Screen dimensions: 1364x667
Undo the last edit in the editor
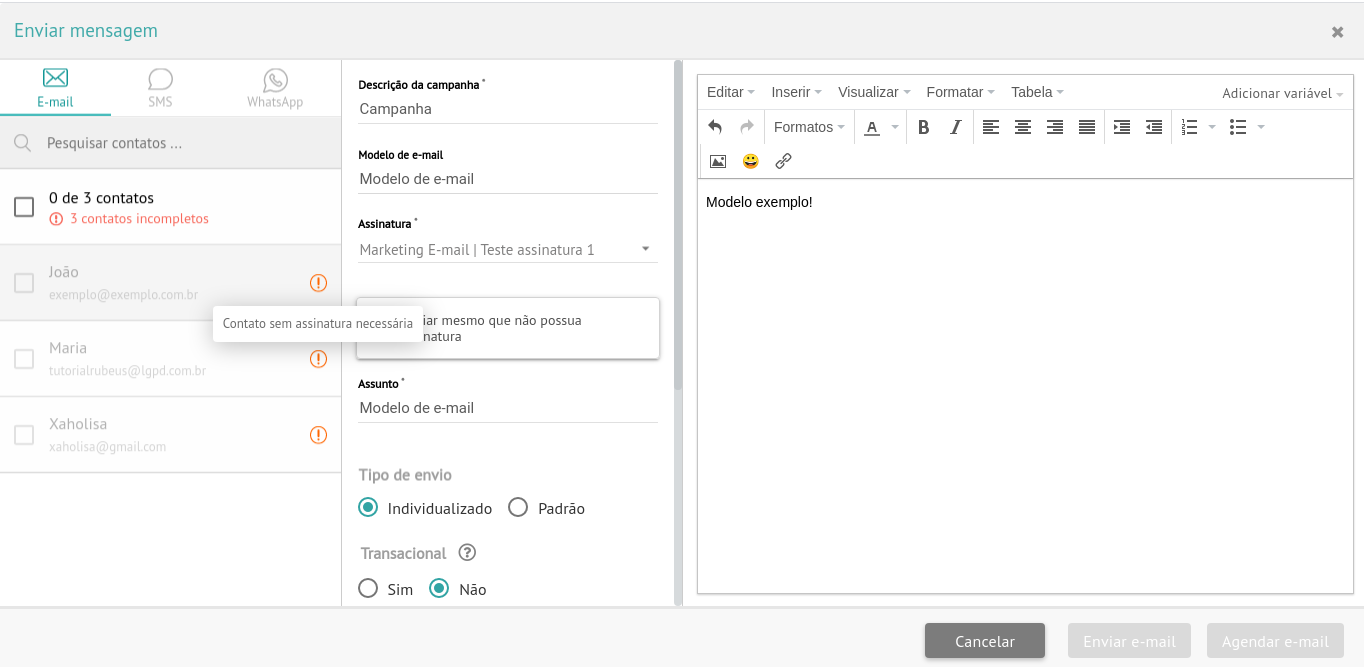tap(715, 127)
